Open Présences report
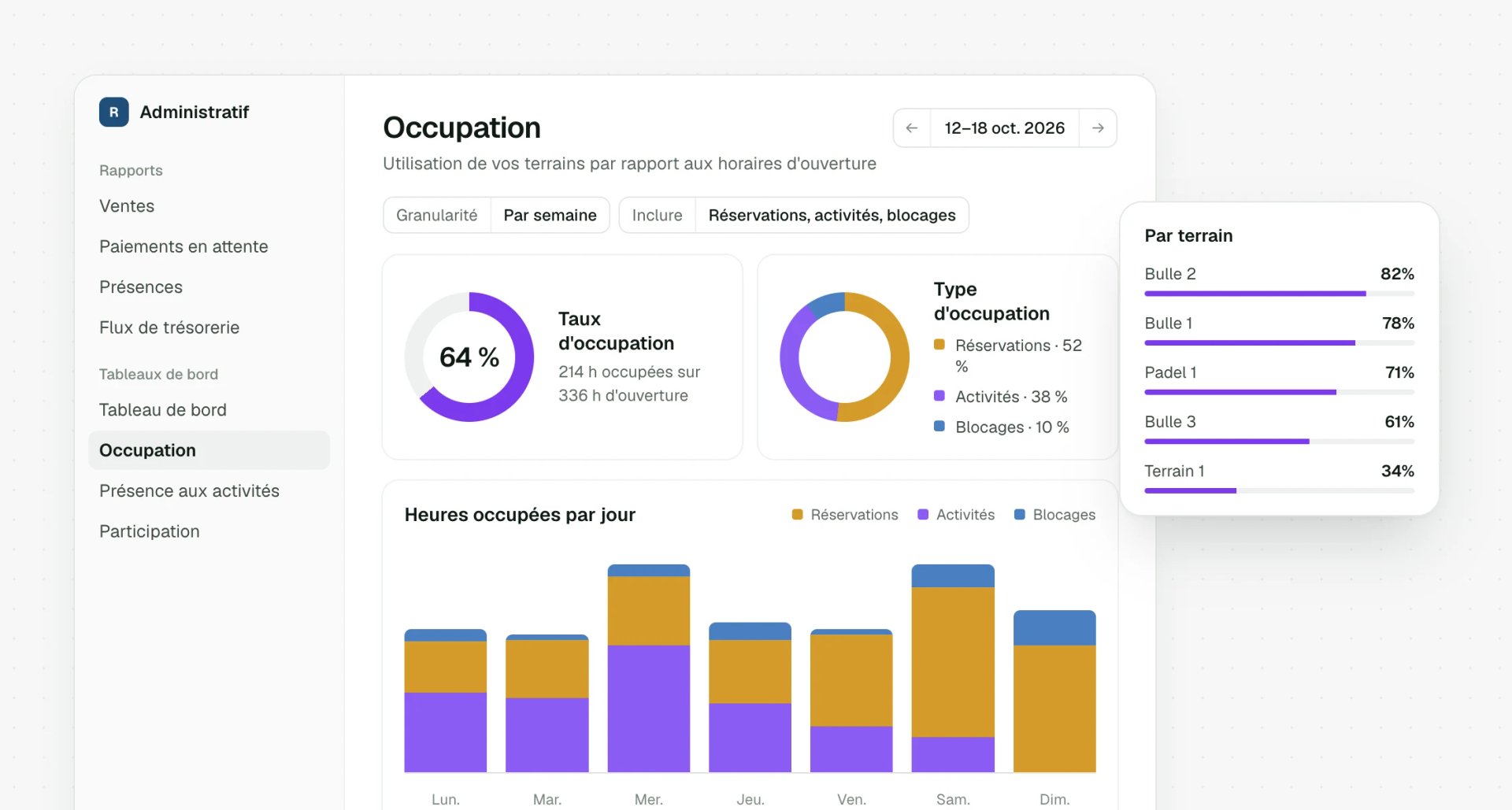 pyautogui.click(x=141, y=287)
